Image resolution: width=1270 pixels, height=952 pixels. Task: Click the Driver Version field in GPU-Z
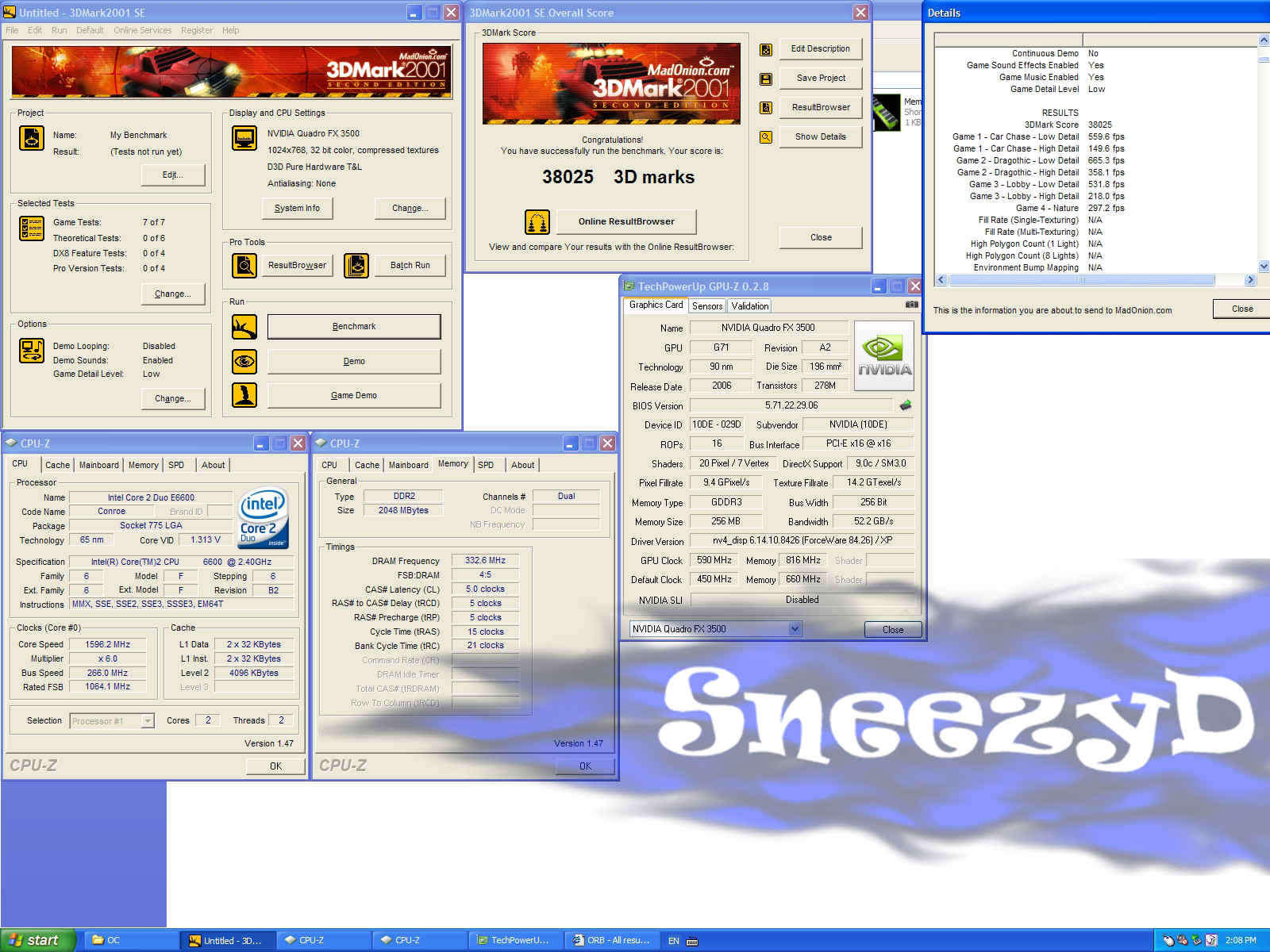[802, 540]
